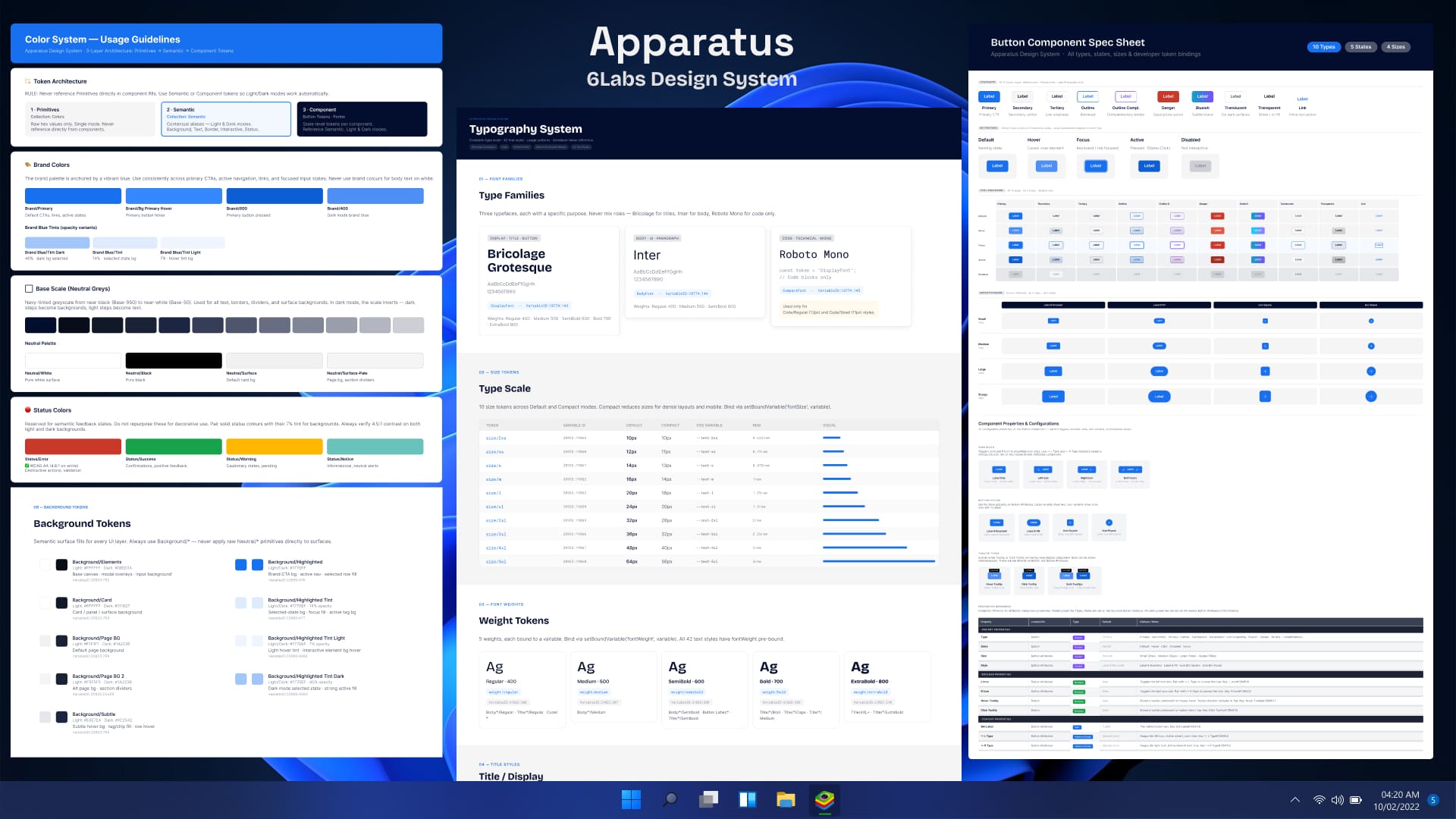Pick the Brand/Bg Primary Hover swatch
The height and width of the screenshot is (819, 1456).
tap(174, 196)
